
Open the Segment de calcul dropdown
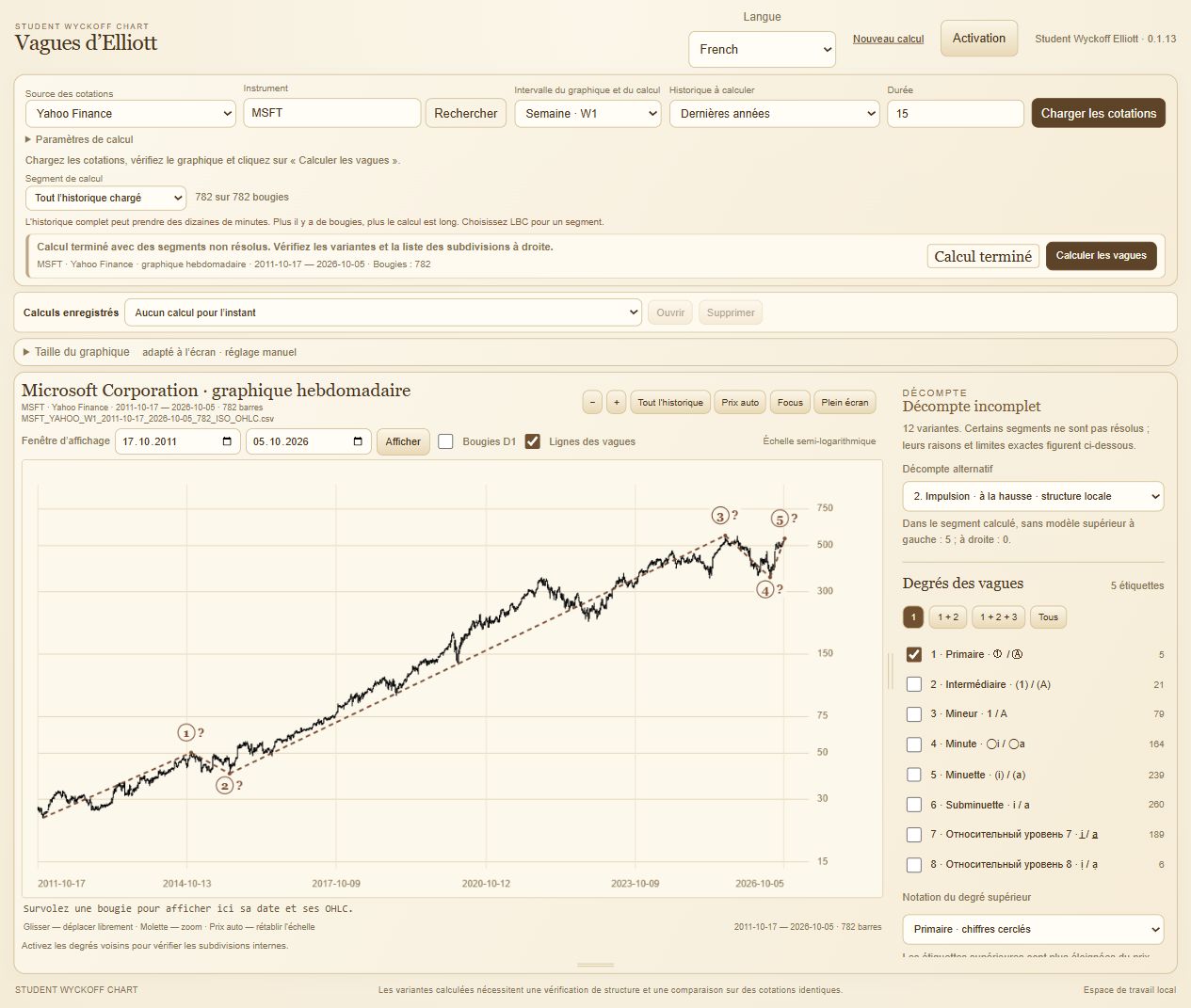tap(105, 198)
